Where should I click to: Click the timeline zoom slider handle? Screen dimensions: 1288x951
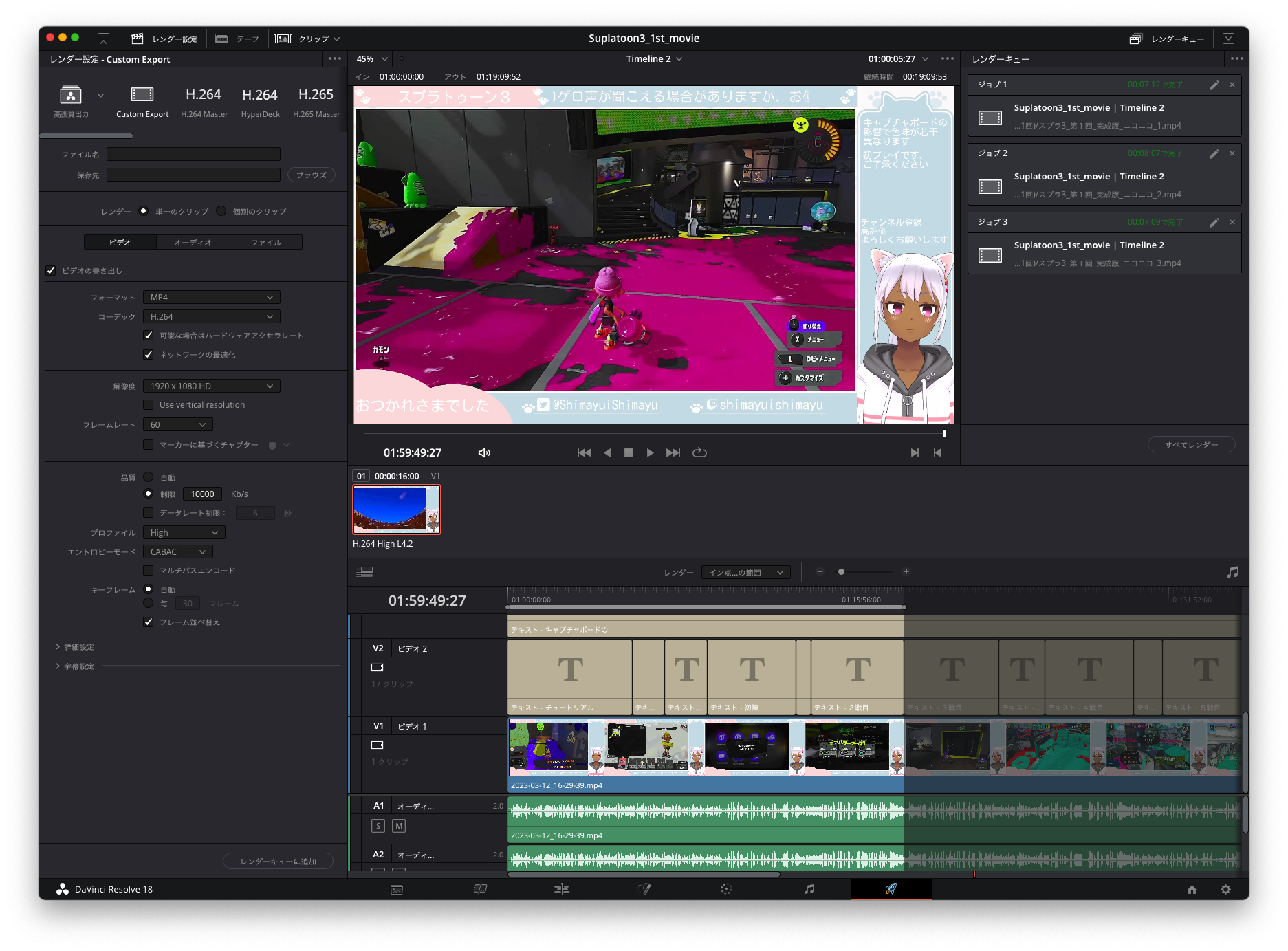click(x=841, y=571)
